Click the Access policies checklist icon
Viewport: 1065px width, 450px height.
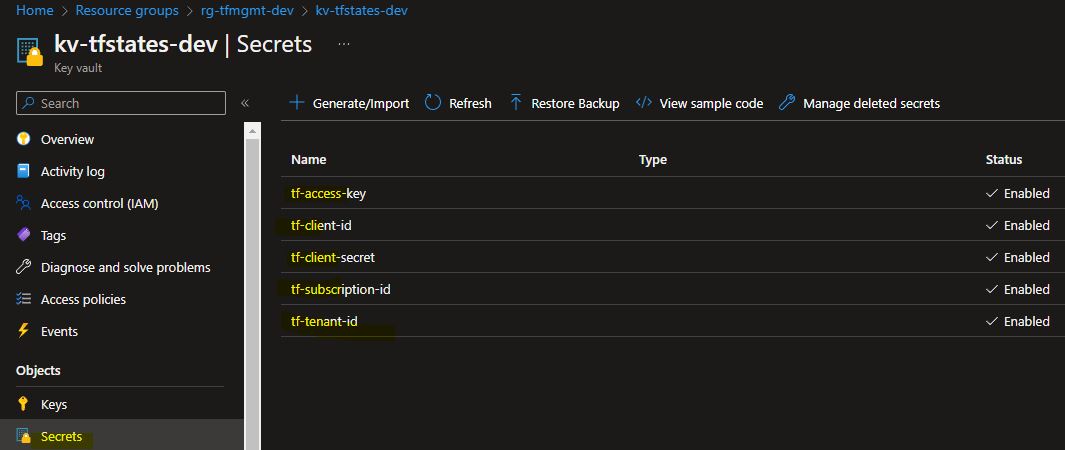point(24,299)
